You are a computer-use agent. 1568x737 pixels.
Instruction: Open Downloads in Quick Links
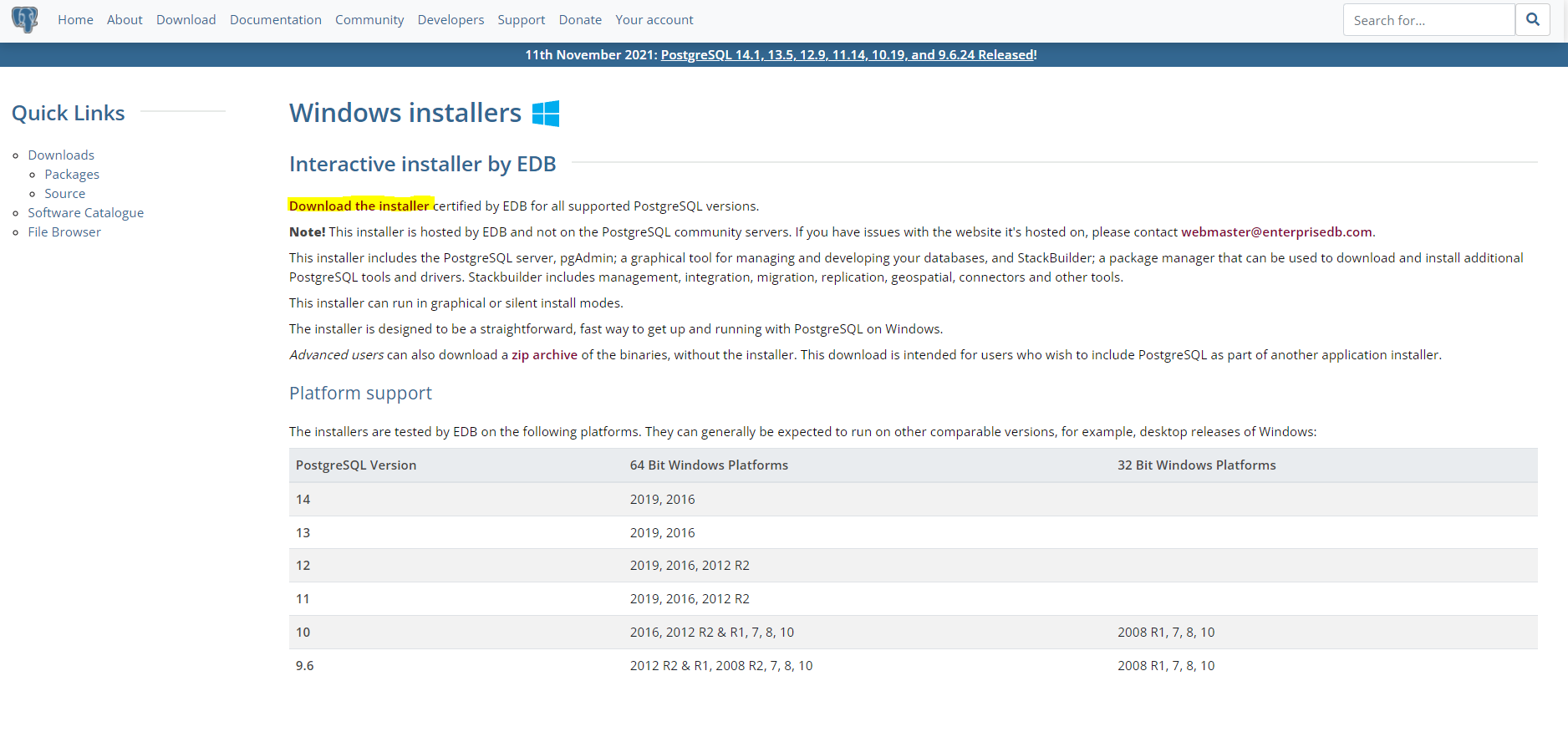click(x=61, y=155)
